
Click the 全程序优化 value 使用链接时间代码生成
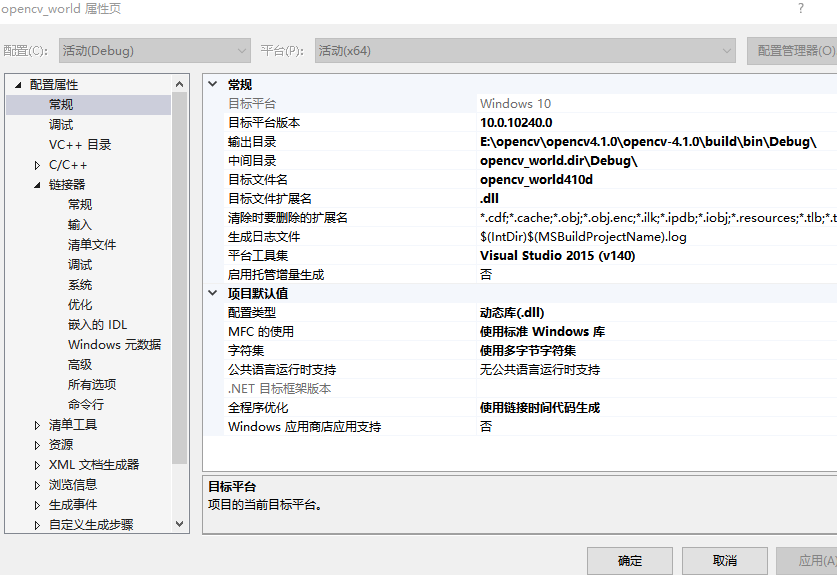pyautogui.click(x=540, y=407)
